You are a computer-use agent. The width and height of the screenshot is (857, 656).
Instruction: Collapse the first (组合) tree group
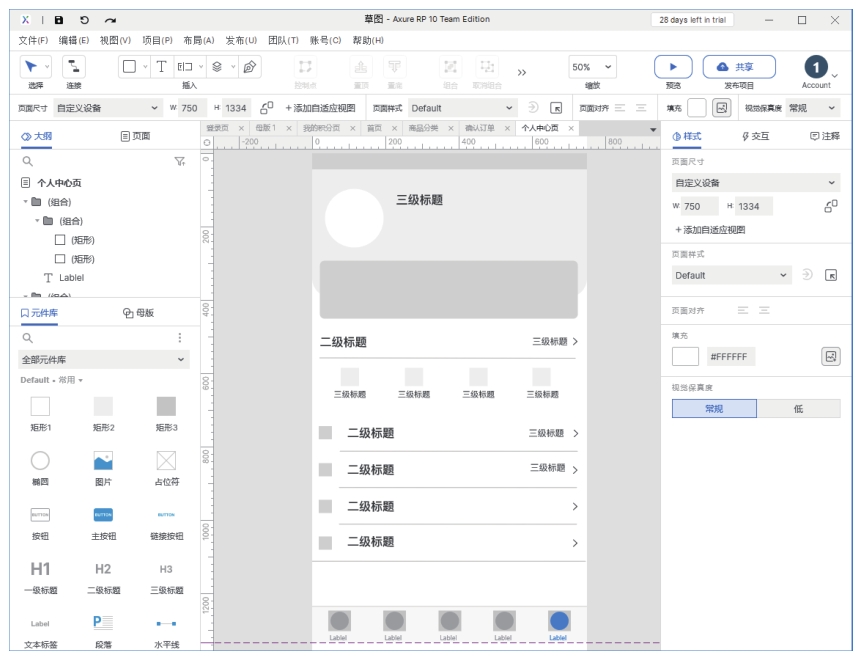click(x=25, y=202)
